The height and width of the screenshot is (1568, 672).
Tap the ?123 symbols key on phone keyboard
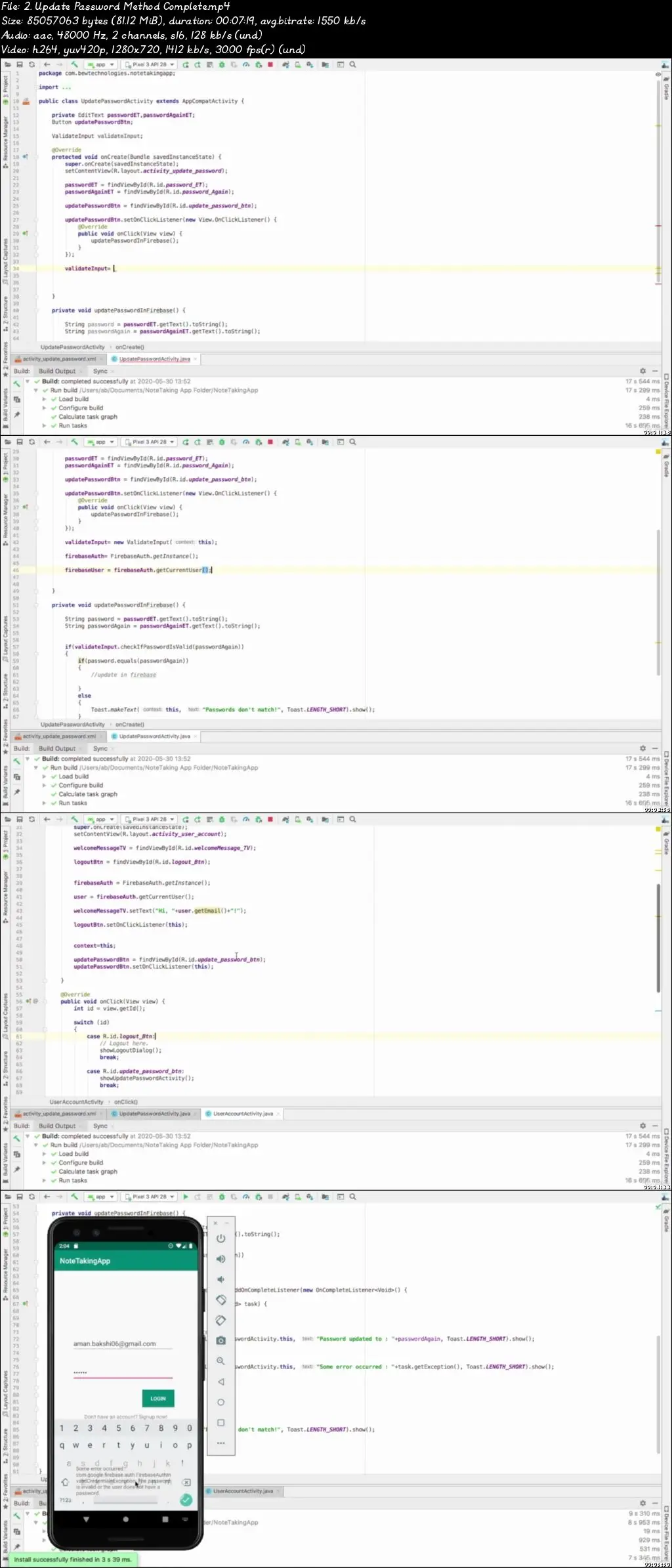pyautogui.click(x=66, y=1500)
